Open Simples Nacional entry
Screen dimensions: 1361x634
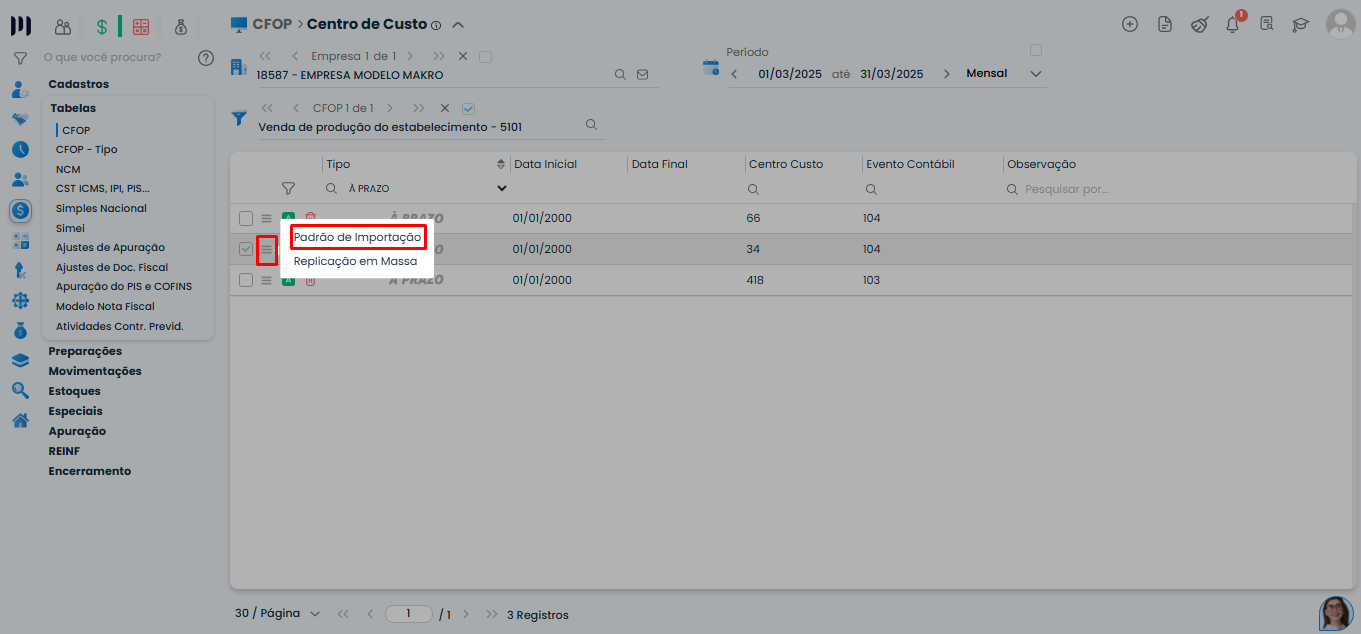(101, 208)
